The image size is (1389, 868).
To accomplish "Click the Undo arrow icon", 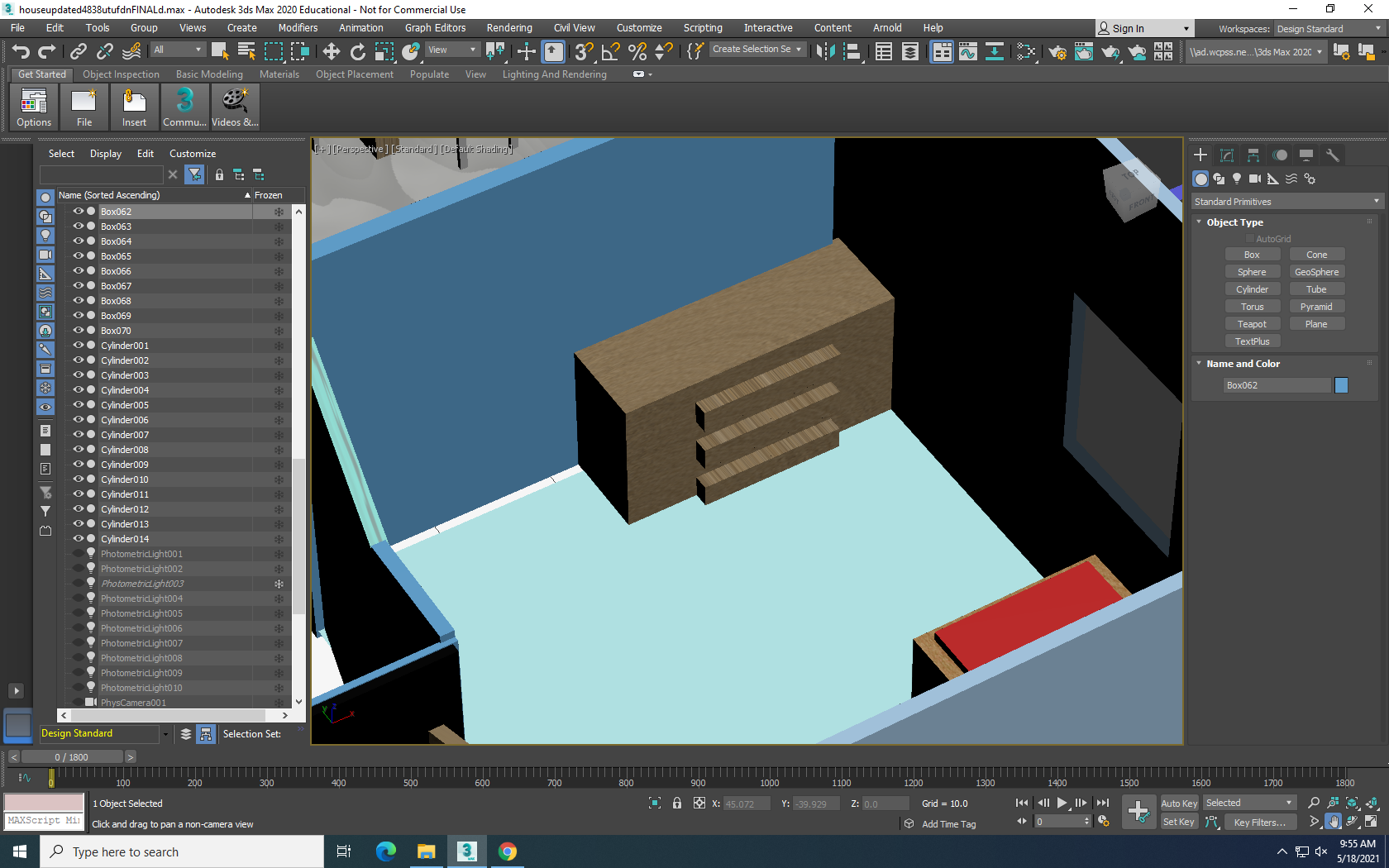I will tap(21, 51).
